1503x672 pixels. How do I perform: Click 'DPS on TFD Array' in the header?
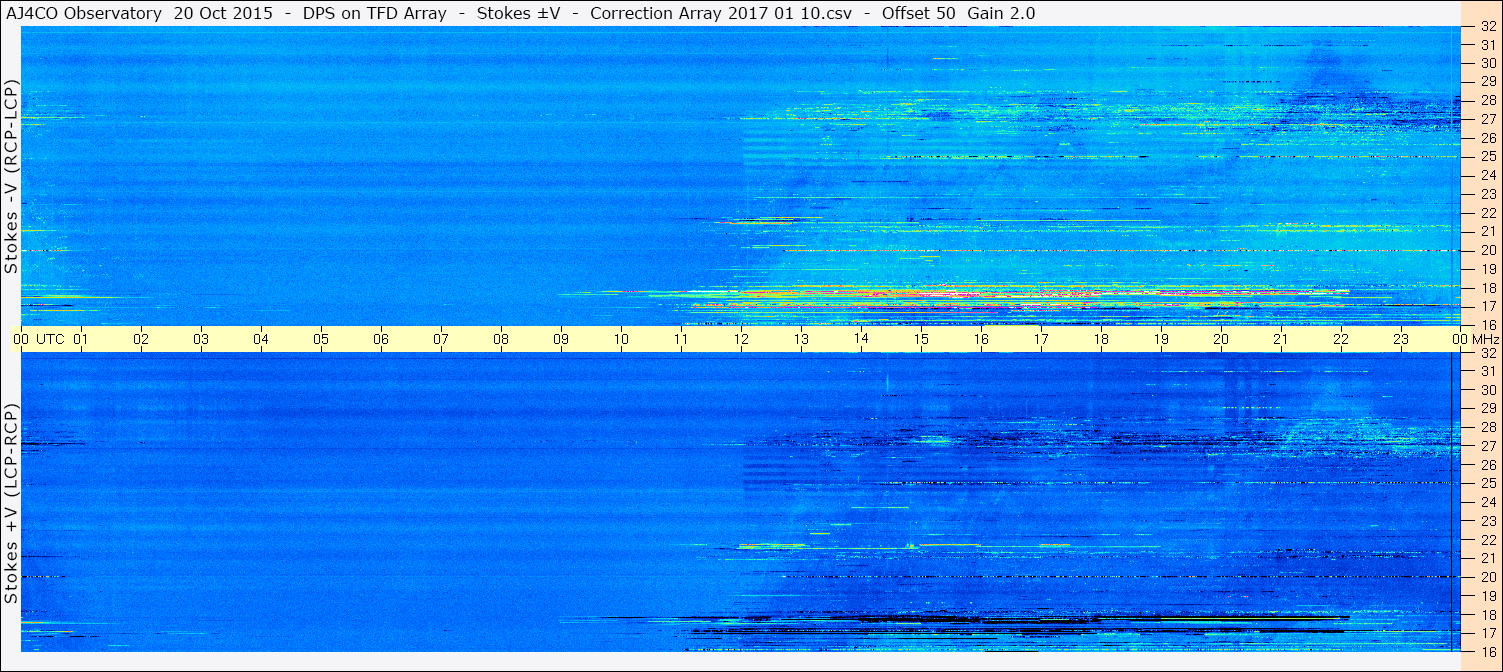coord(375,13)
